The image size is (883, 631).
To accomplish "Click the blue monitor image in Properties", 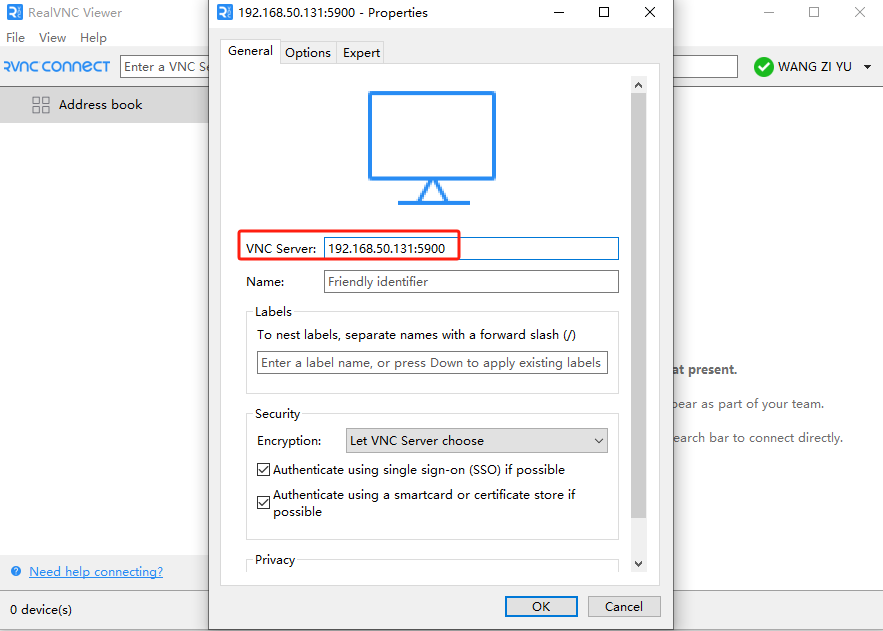I will pos(432,147).
